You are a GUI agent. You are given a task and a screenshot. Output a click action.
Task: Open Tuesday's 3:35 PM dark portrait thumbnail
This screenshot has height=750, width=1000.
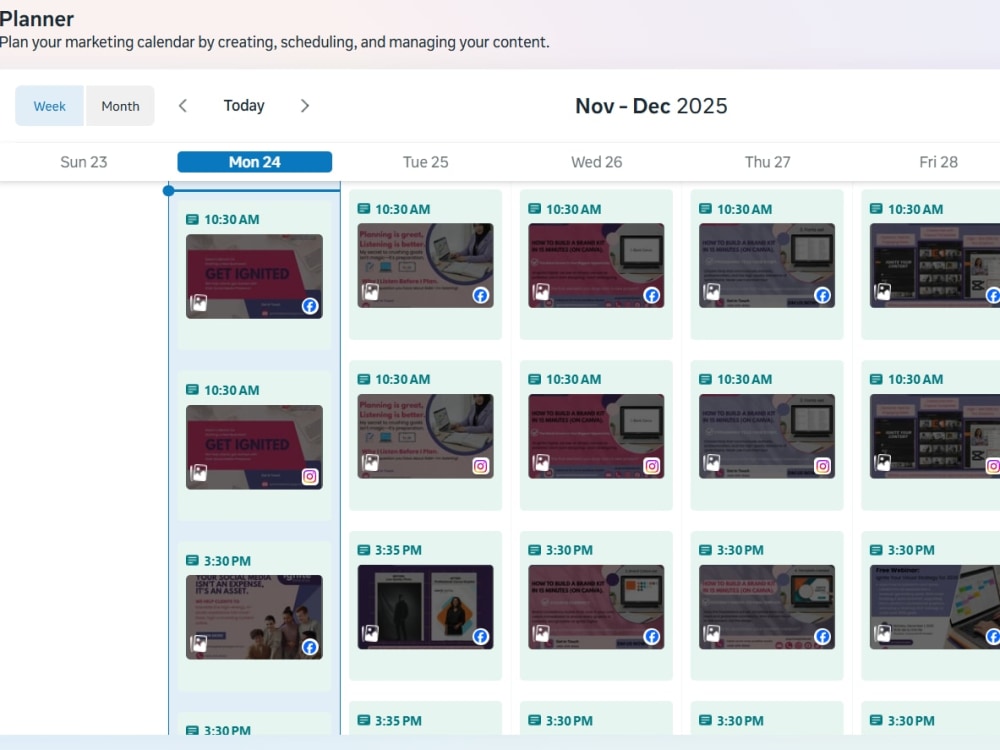(425, 607)
